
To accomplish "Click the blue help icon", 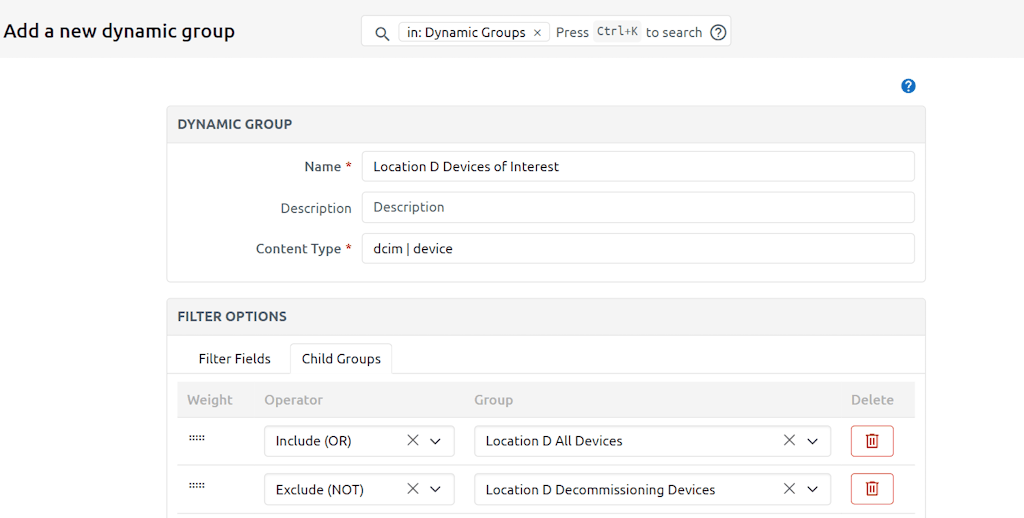I will (908, 86).
